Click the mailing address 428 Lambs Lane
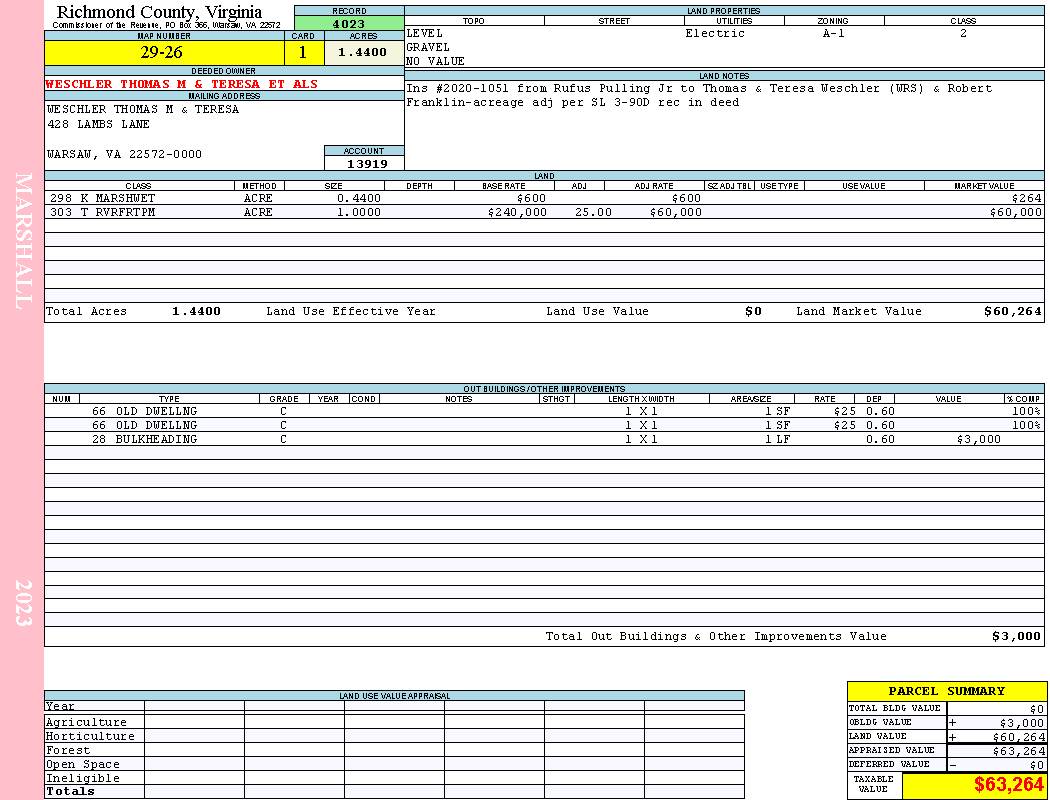 tap(98, 125)
